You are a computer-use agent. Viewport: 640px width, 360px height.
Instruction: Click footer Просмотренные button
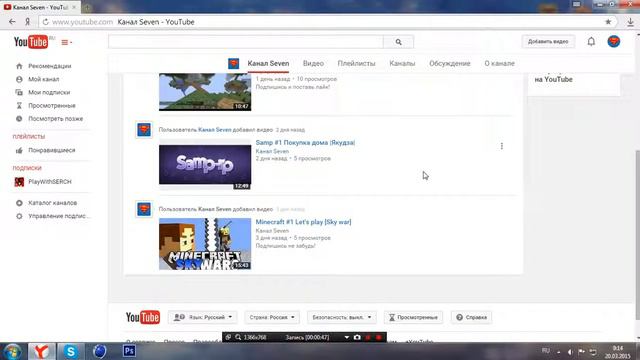[x=413, y=317]
